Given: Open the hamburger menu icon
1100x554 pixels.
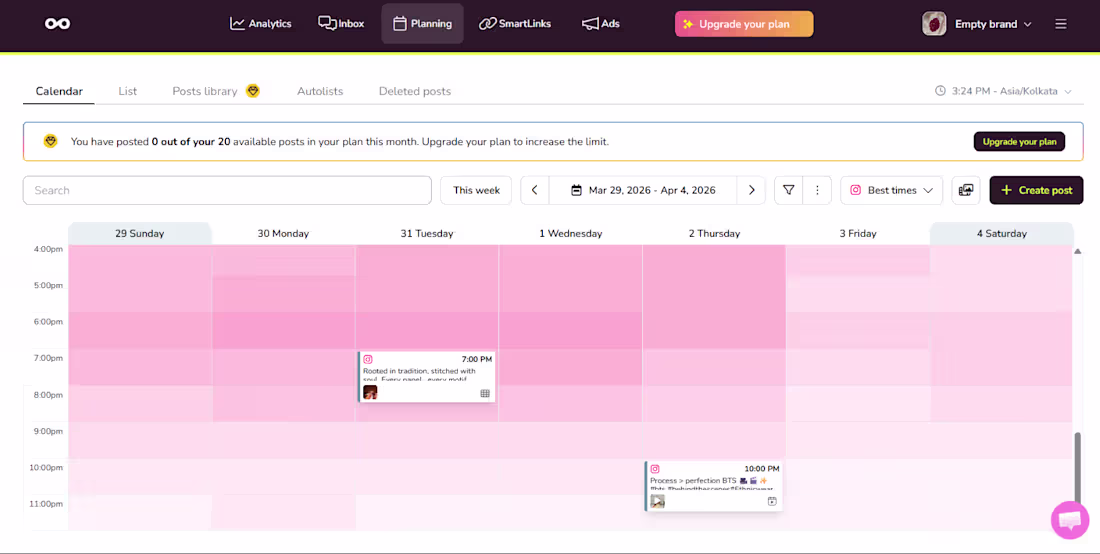Looking at the screenshot, I should coord(1061,24).
